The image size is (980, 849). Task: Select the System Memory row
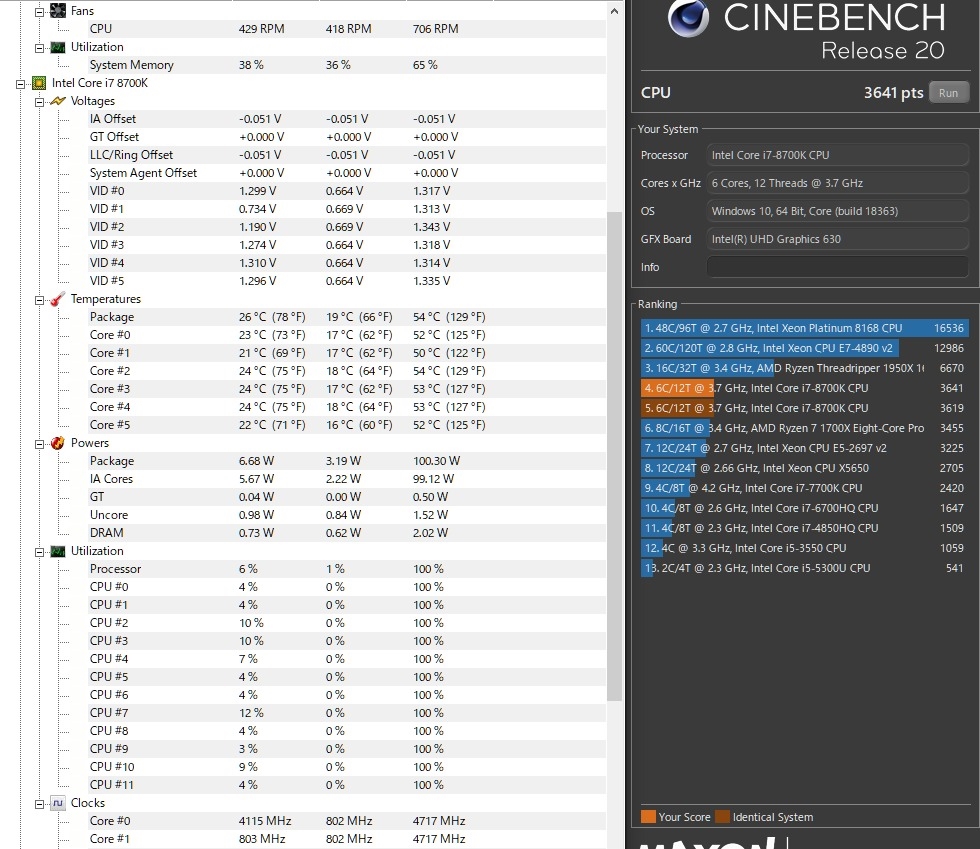(348, 65)
